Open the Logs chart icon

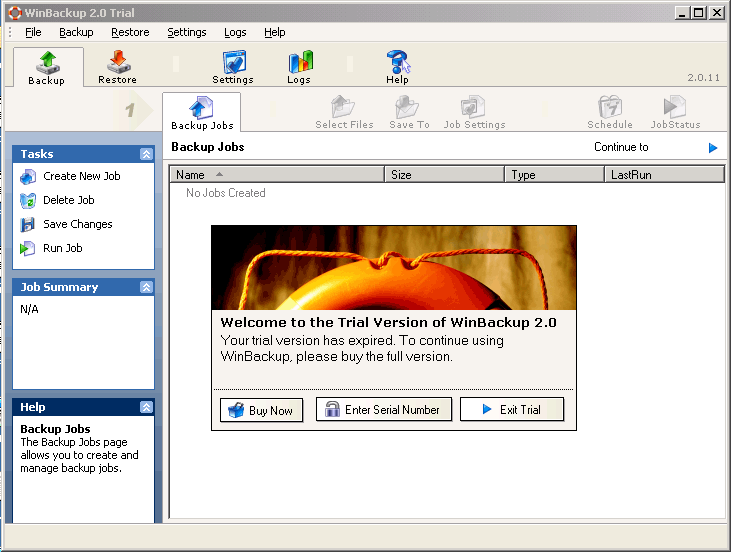299,68
